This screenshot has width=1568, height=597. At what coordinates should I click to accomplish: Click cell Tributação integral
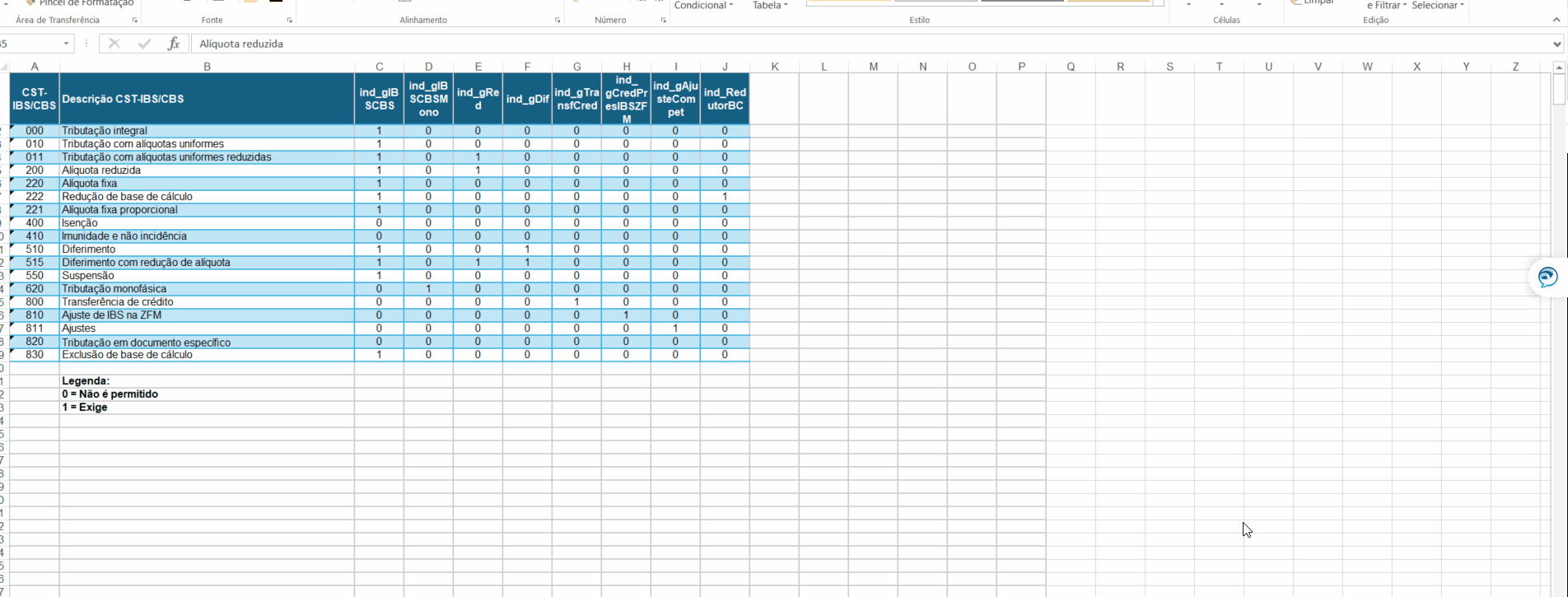[207, 131]
